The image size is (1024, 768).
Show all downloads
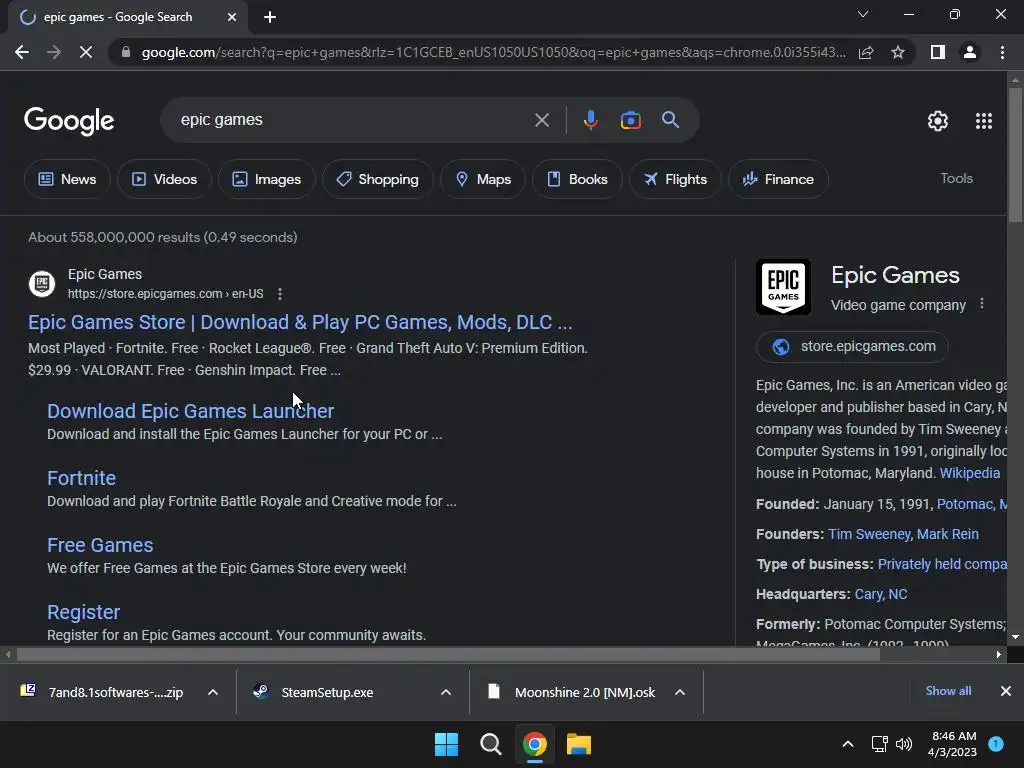pos(948,691)
